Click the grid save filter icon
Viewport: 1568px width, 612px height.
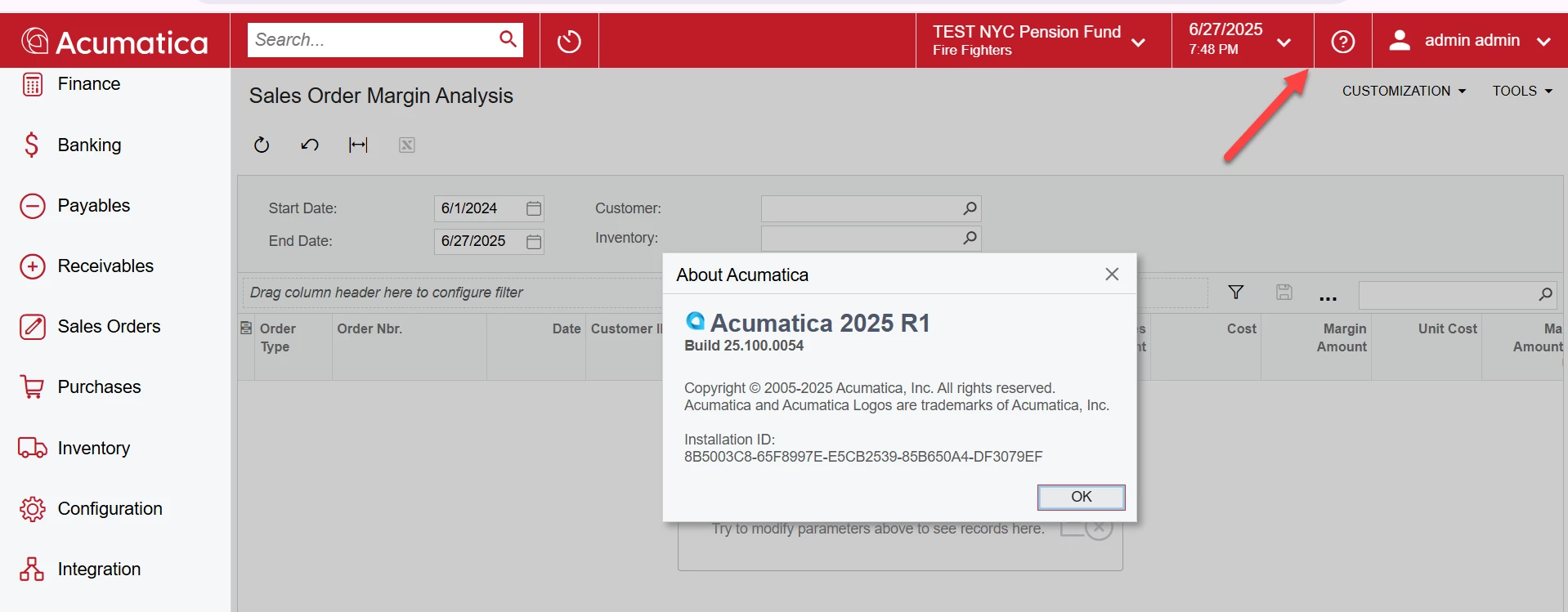pyautogui.click(x=1284, y=292)
